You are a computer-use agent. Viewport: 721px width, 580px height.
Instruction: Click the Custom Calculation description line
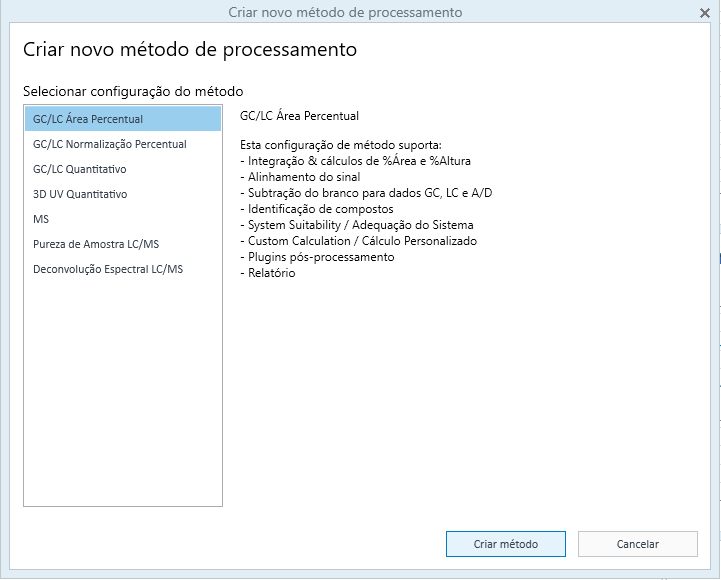click(x=359, y=241)
